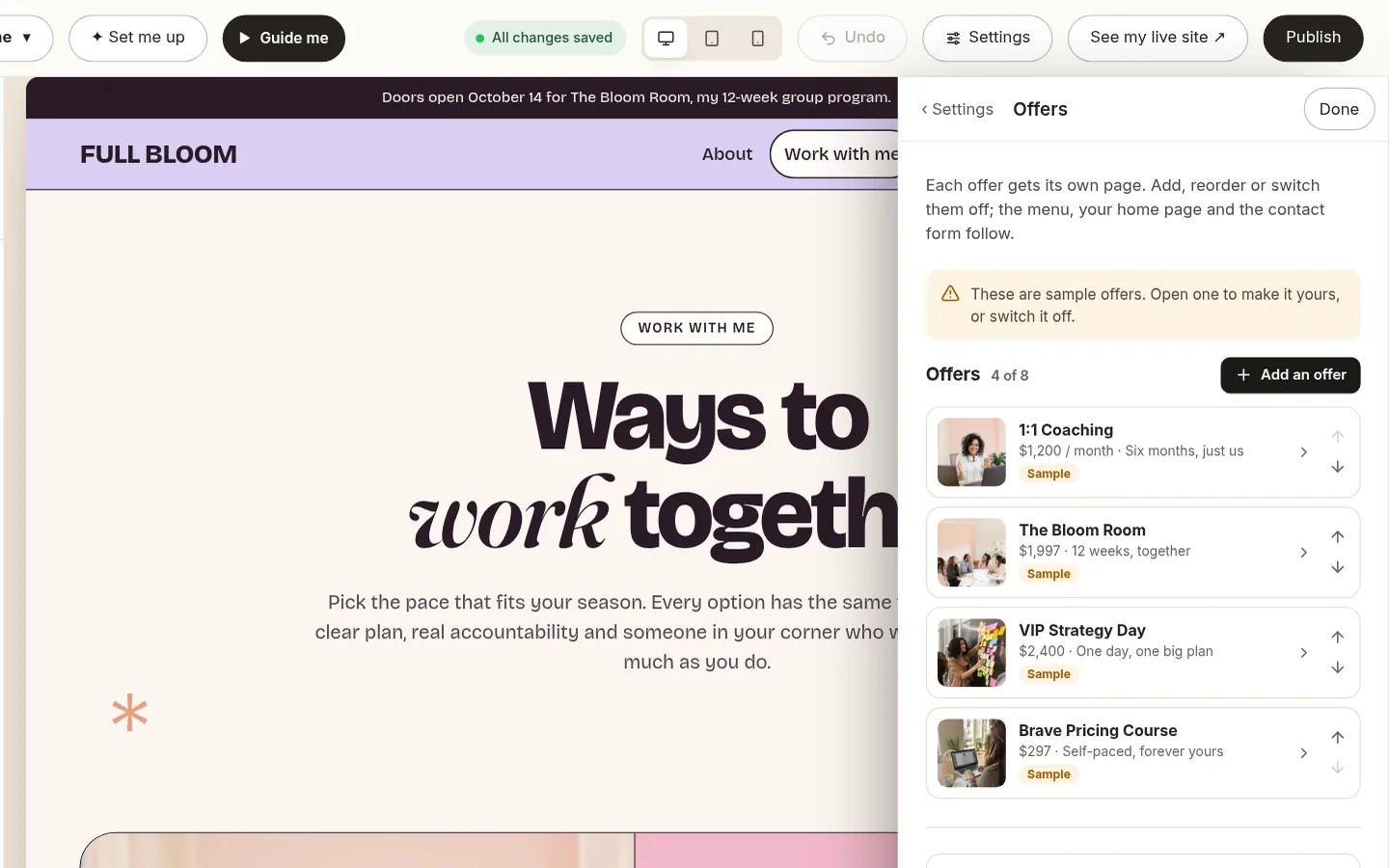Click Set me up button
The width and height of the screenshot is (1389, 868).
click(138, 38)
